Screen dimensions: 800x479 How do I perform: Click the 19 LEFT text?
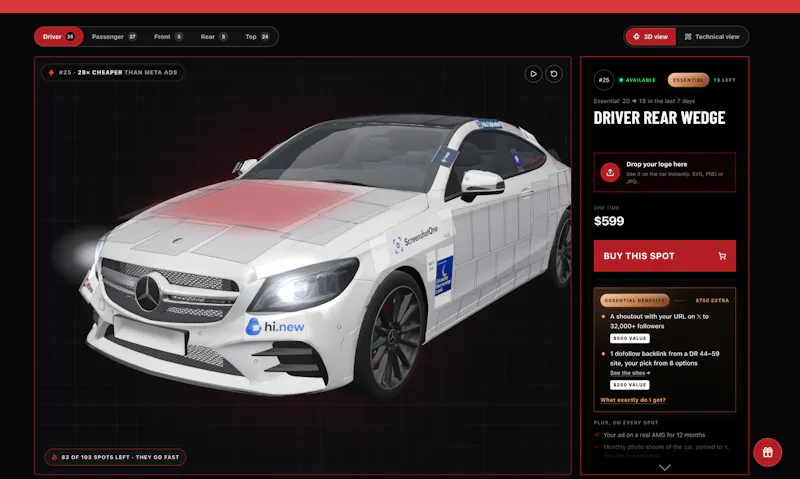pos(724,80)
